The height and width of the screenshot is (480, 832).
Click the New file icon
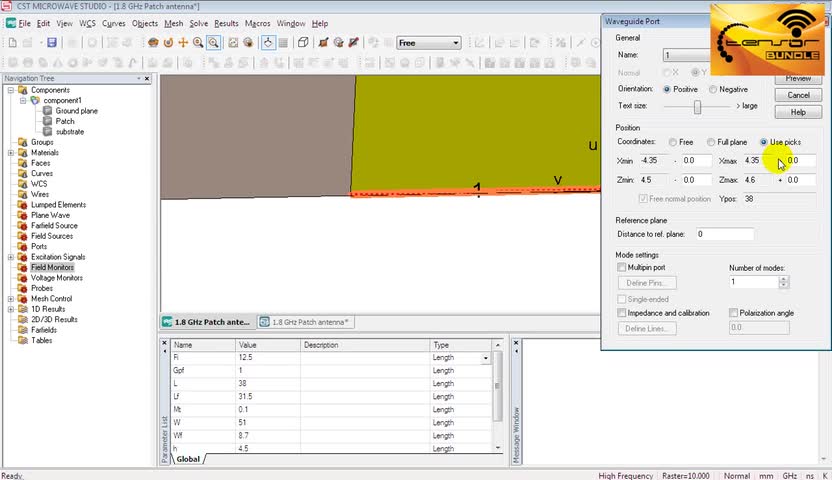[11, 43]
